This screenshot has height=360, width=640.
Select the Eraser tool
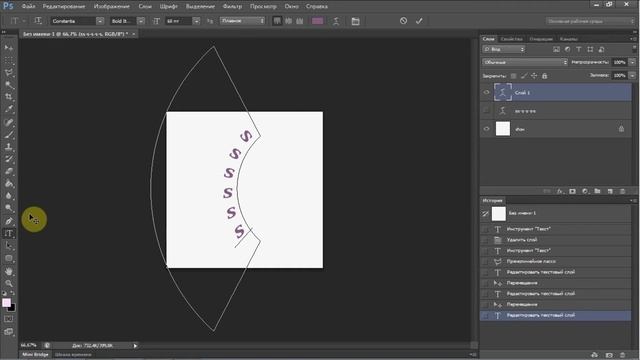(9, 171)
